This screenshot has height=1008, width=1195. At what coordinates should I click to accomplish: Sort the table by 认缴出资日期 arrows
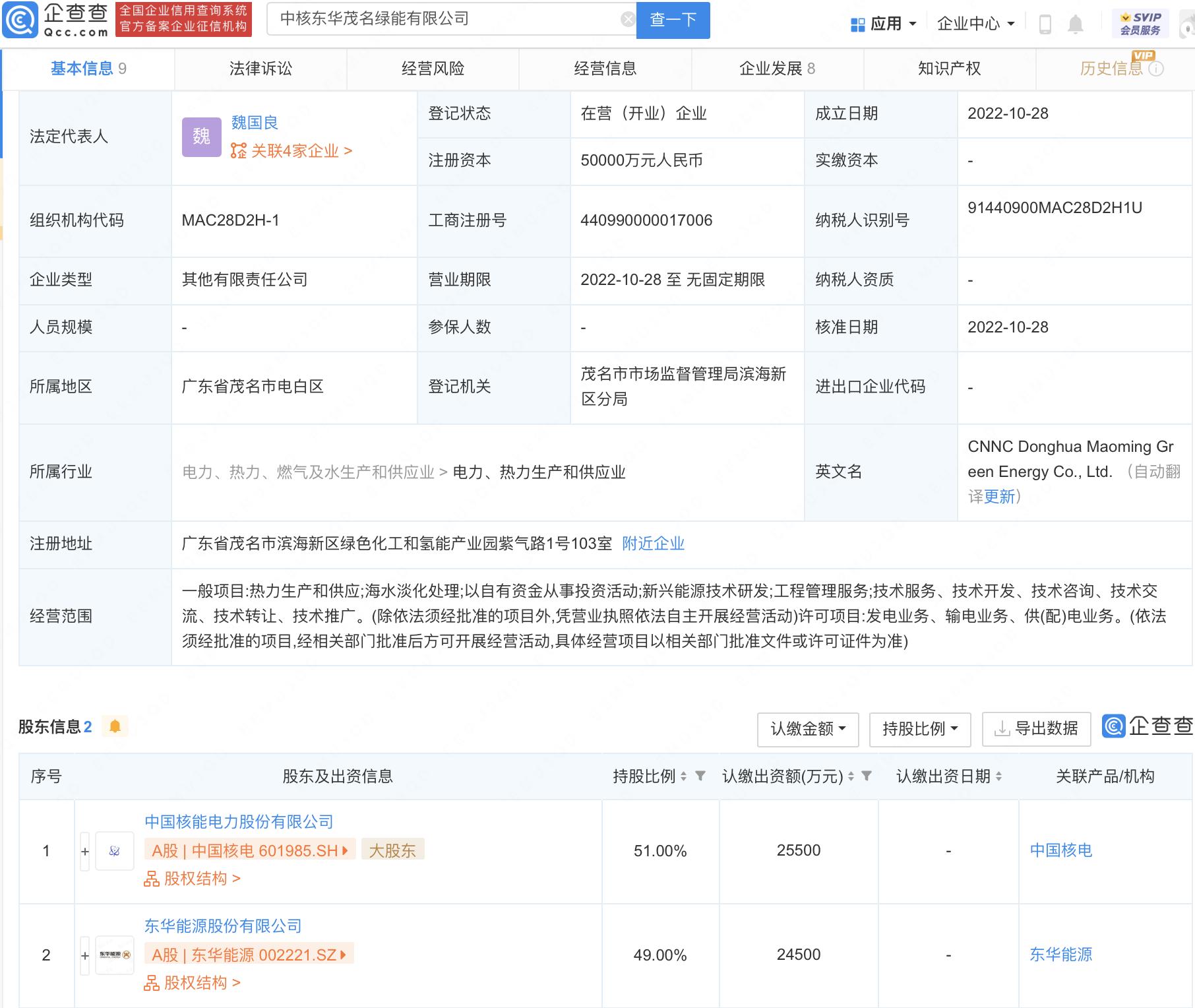[x=998, y=776]
